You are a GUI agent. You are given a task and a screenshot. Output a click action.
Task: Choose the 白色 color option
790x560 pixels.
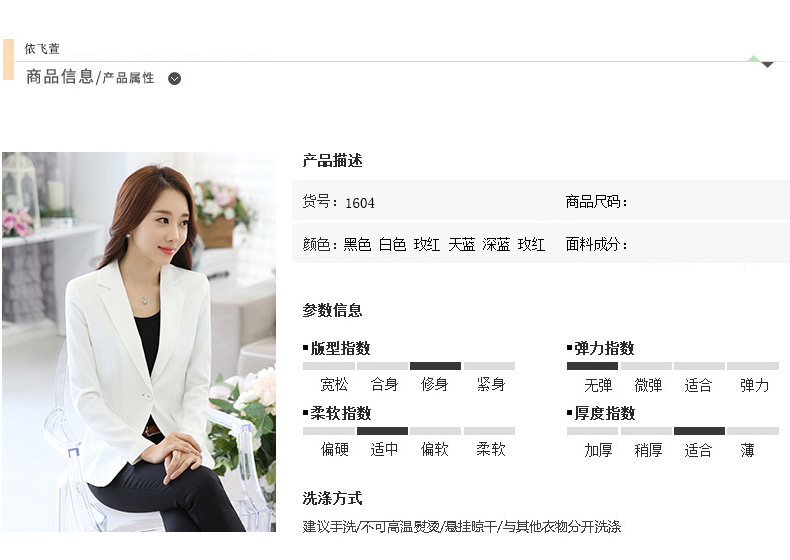tap(392, 244)
